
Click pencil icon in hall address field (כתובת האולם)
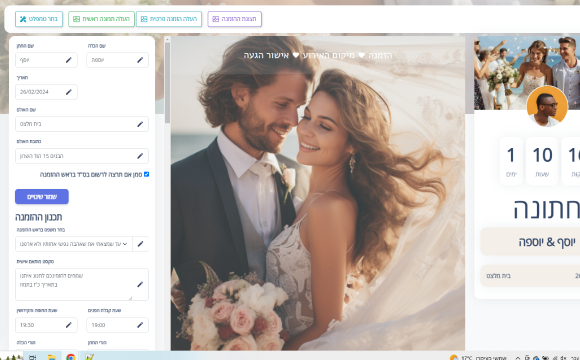(x=140, y=156)
